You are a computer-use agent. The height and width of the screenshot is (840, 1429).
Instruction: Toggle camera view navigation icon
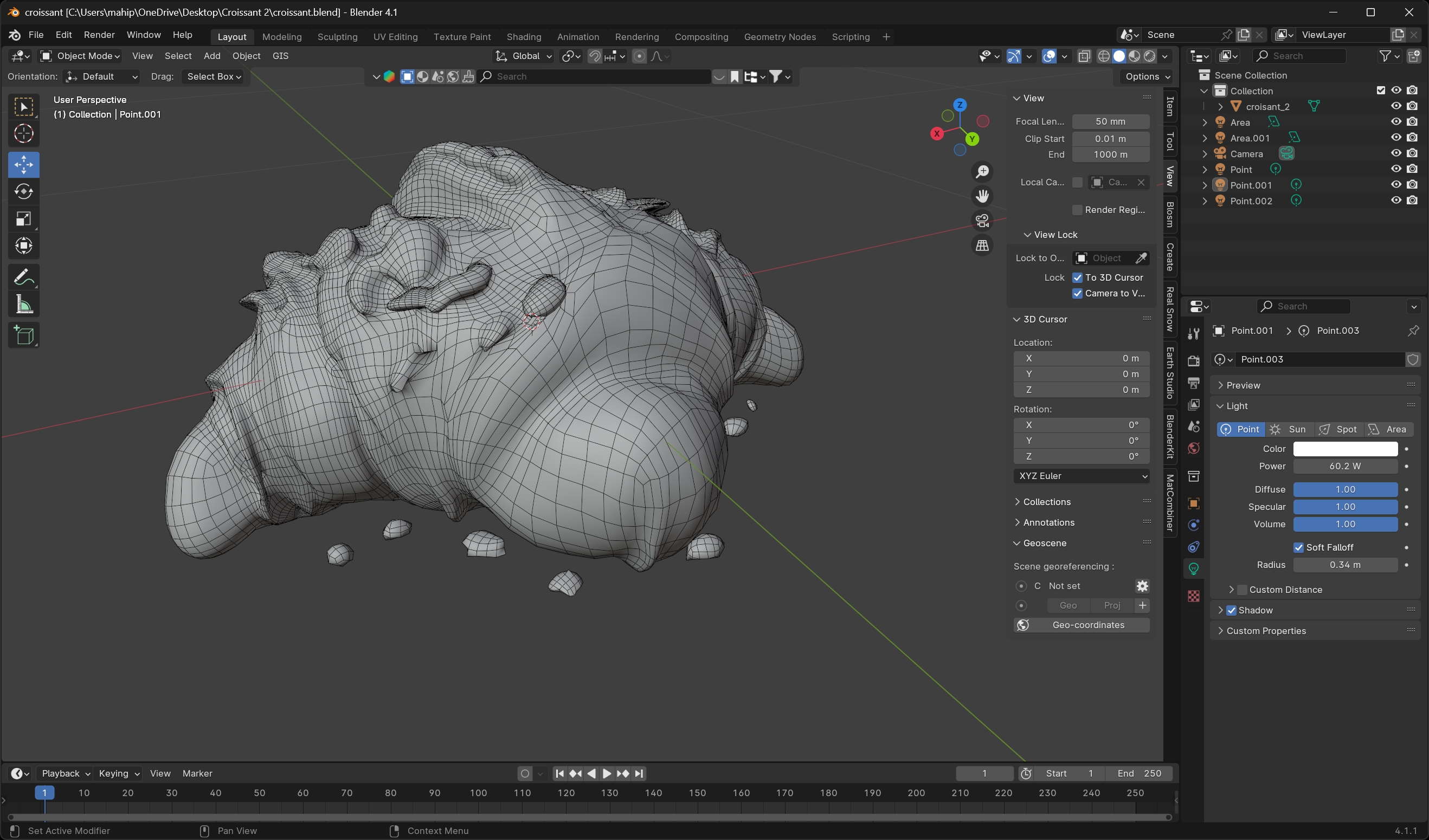[982, 221]
